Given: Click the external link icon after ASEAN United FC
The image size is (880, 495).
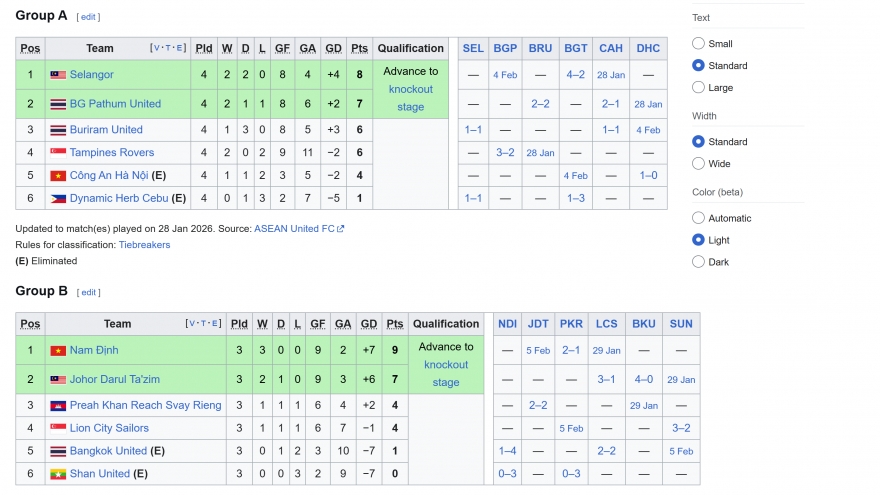Looking at the screenshot, I should [341, 229].
